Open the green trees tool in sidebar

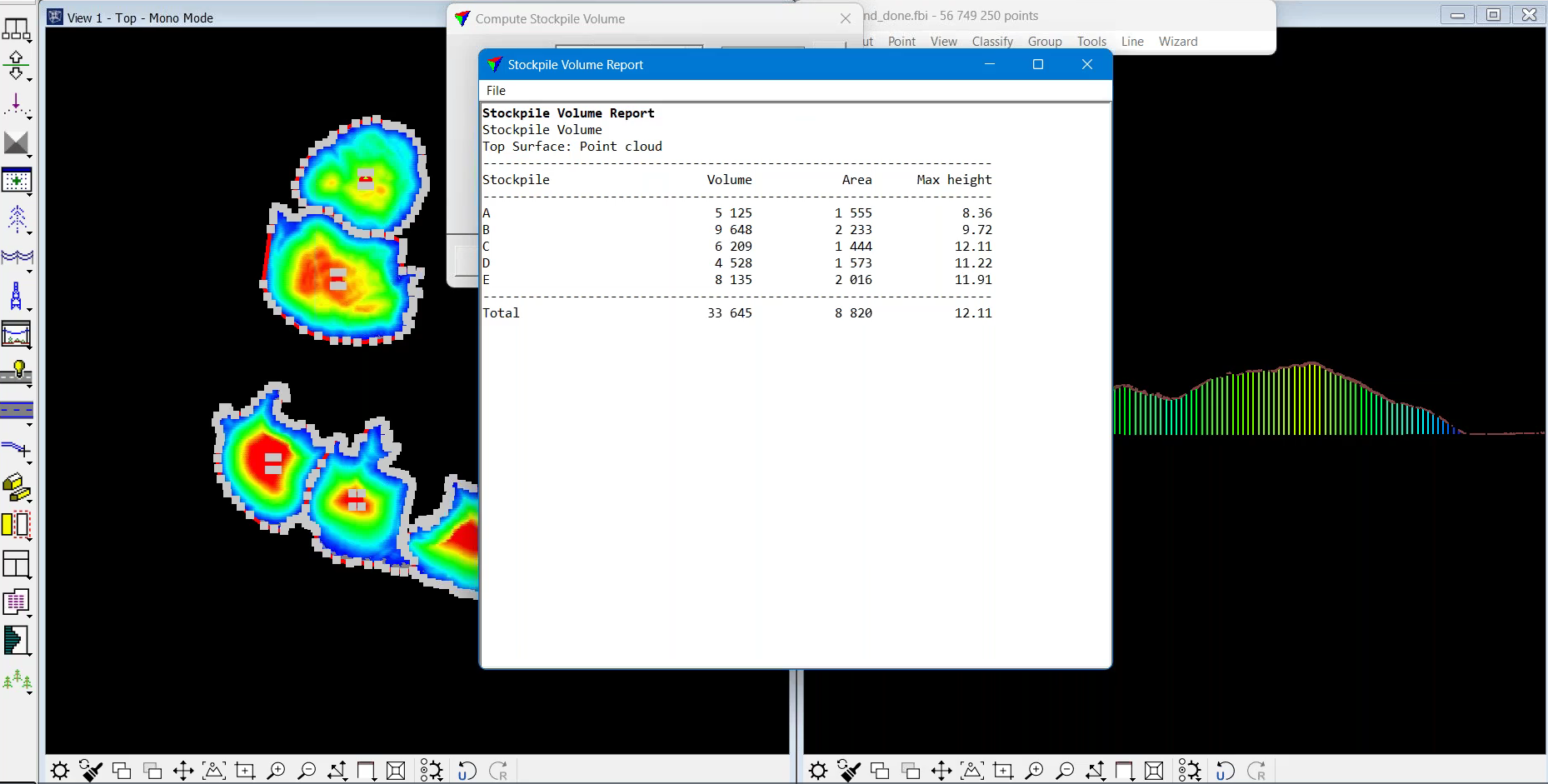pos(17,682)
